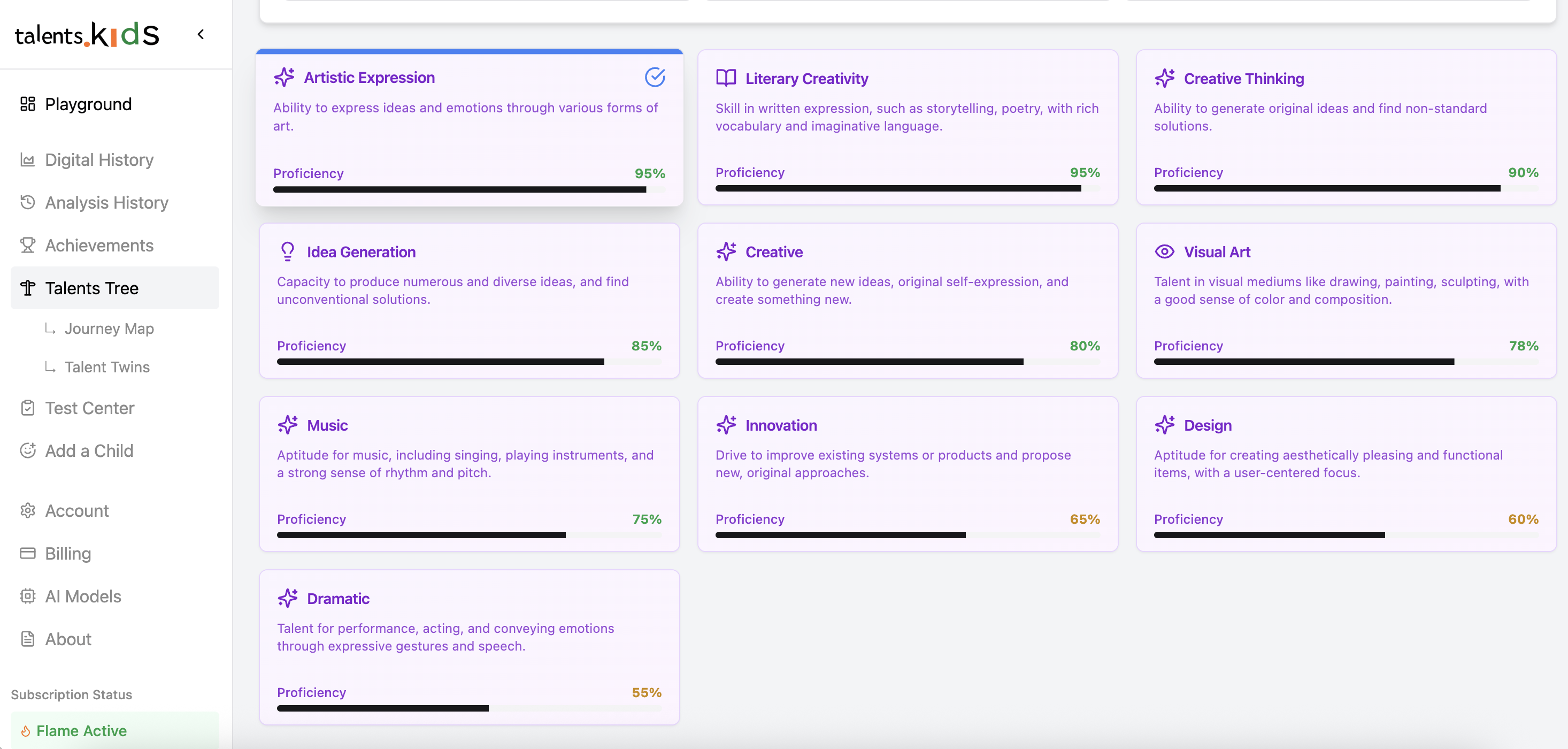Click the Design card sparkle icon

pos(1164,424)
